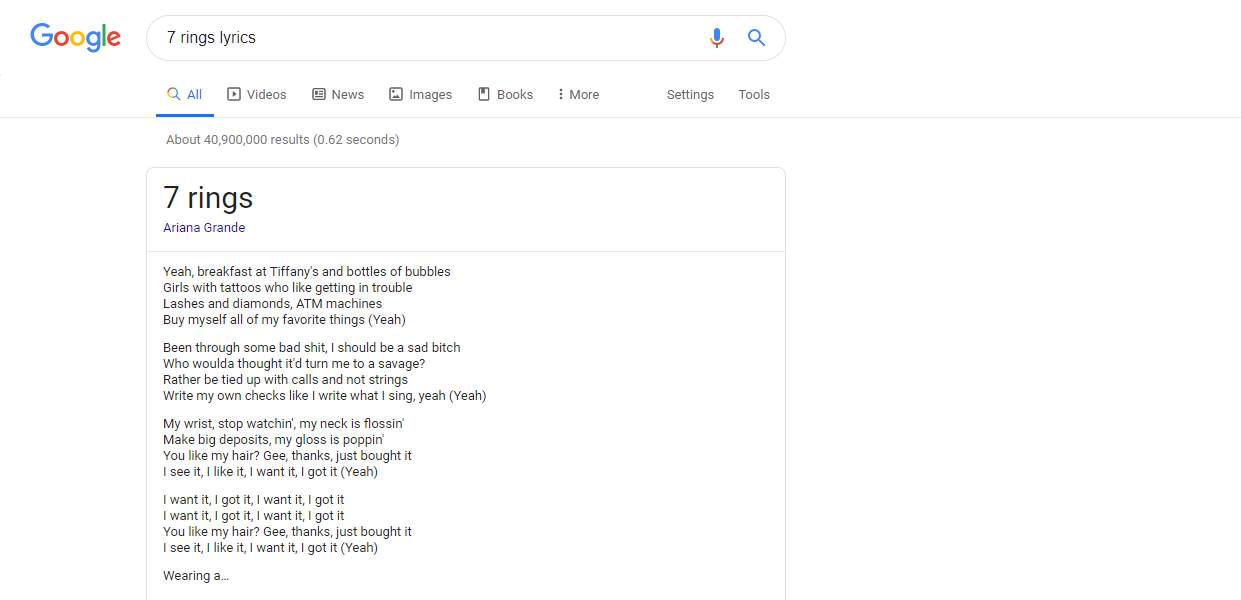Screen dimensions: 1241x600
Task: Click the book icon beside Books
Action: pyautogui.click(x=484, y=94)
